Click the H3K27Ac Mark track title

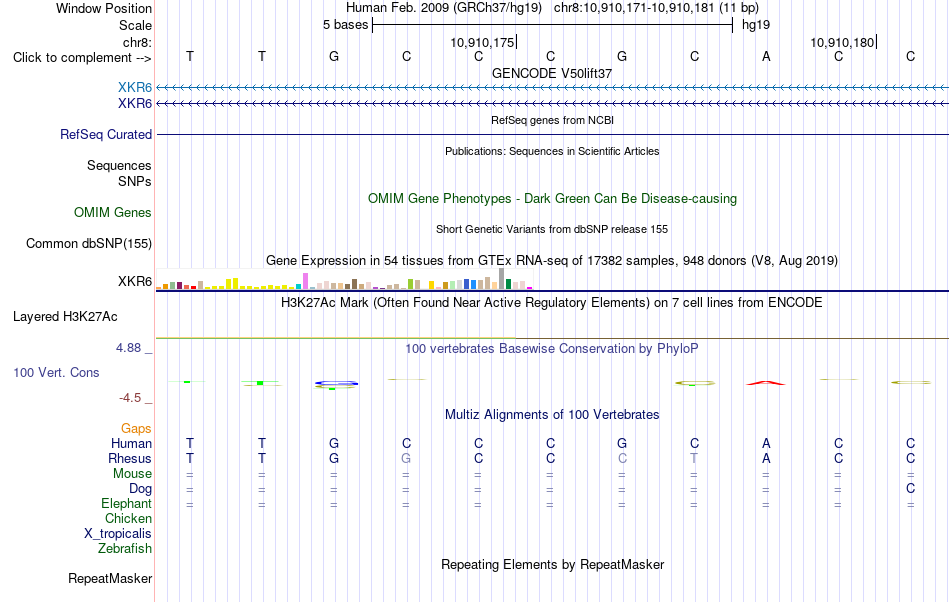point(552,302)
